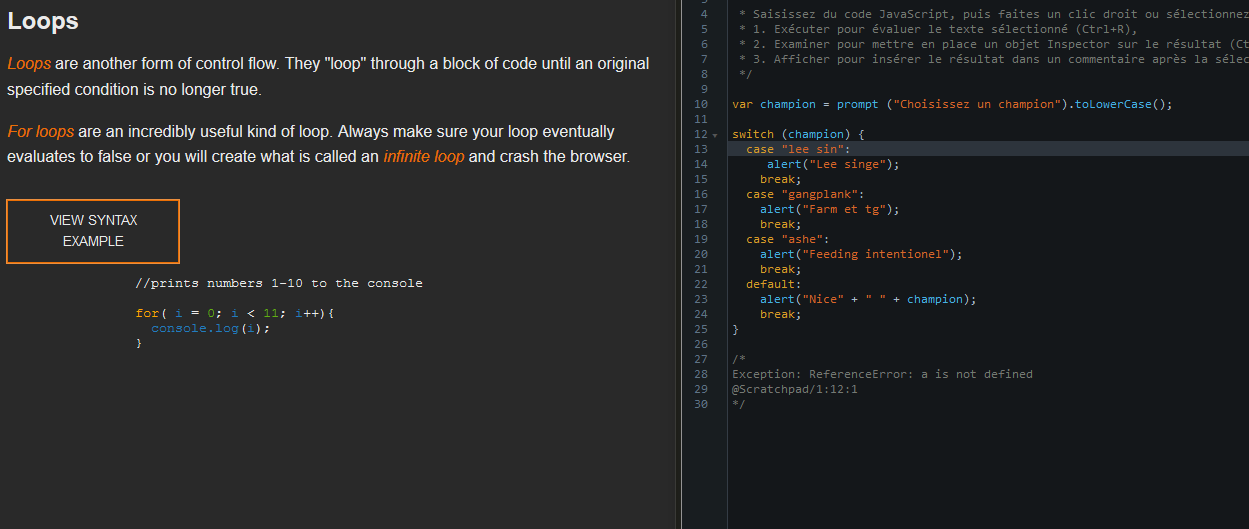This screenshot has height=529, width=1249.
Task: Click the default: keyword in the switch
Action: pyautogui.click(x=773, y=284)
